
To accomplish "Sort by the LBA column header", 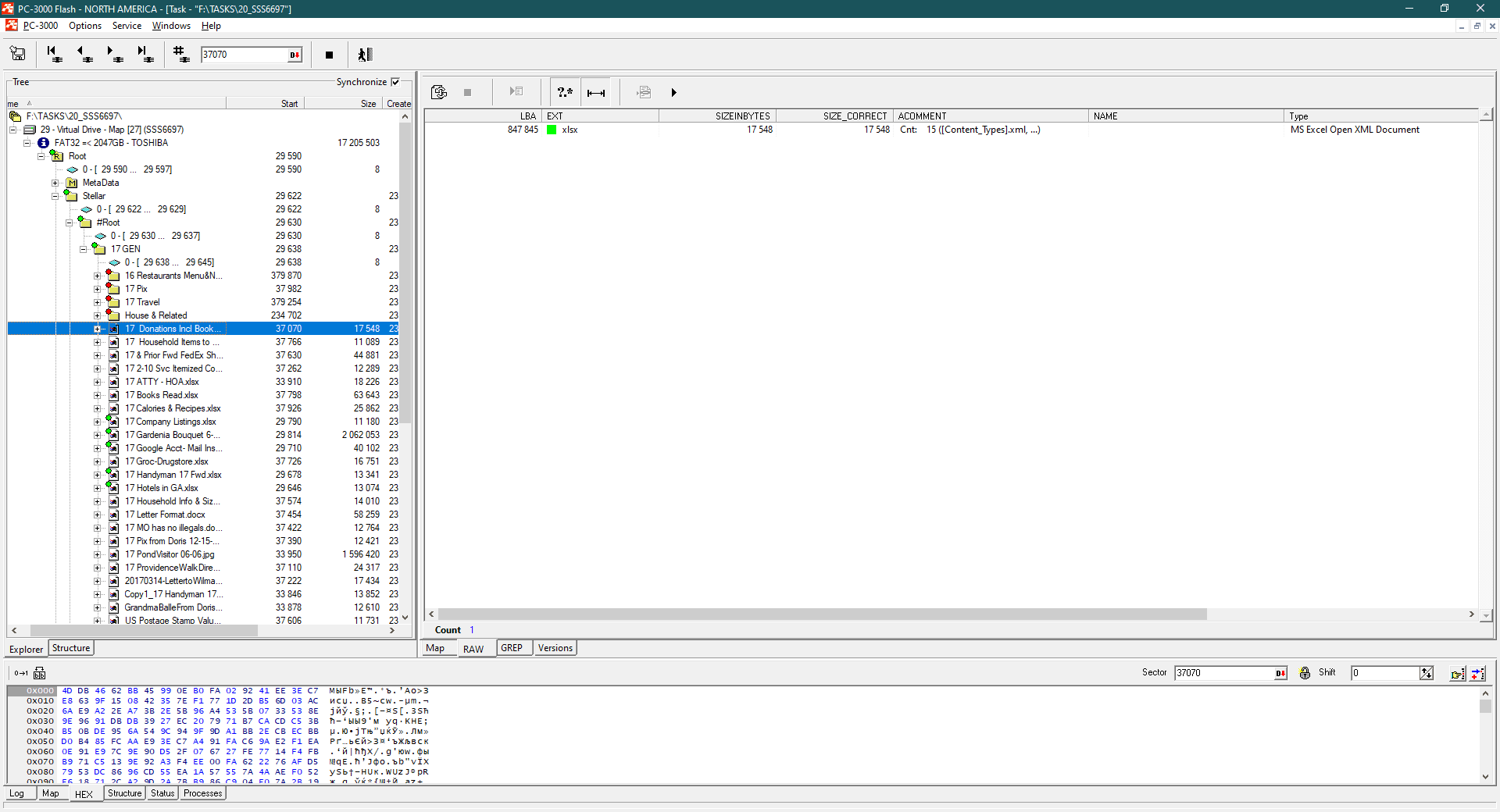I will [x=483, y=116].
